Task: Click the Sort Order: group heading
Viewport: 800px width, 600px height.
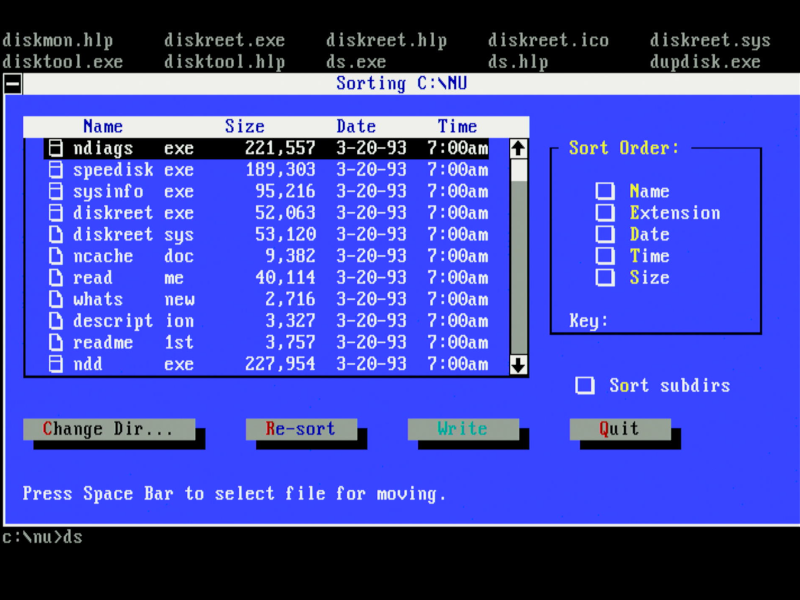Action: point(624,148)
